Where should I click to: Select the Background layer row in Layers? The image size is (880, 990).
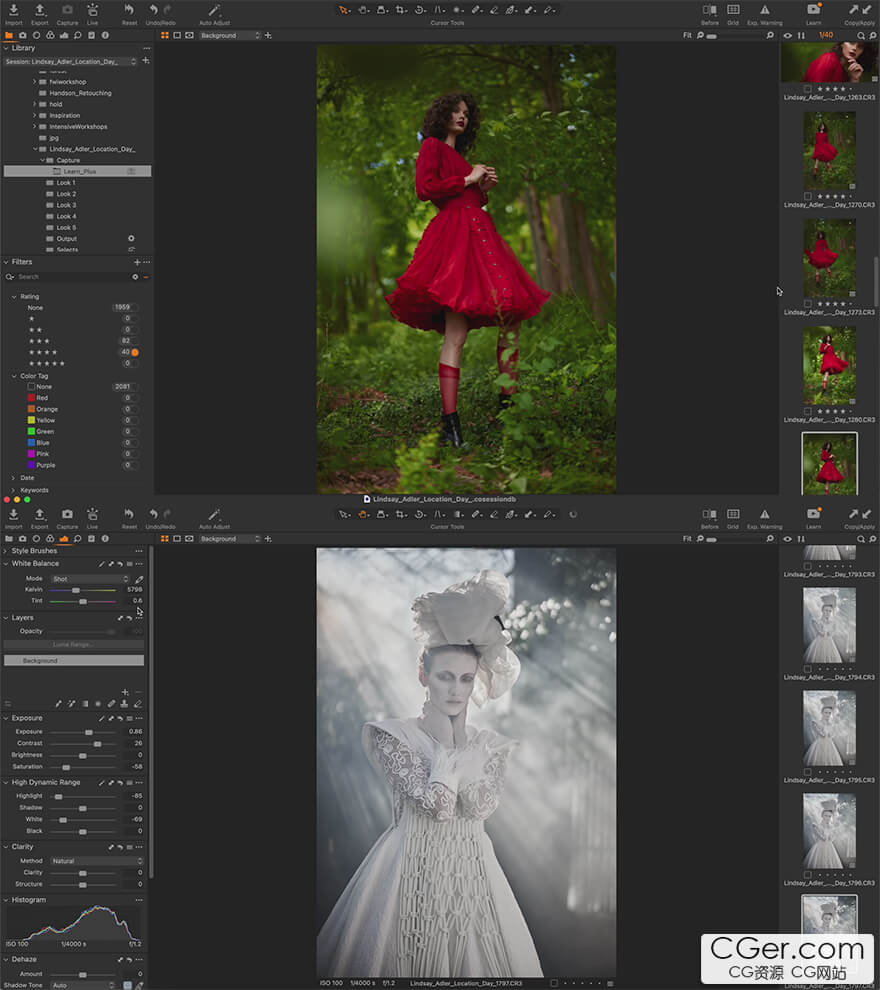tap(74, 660)
